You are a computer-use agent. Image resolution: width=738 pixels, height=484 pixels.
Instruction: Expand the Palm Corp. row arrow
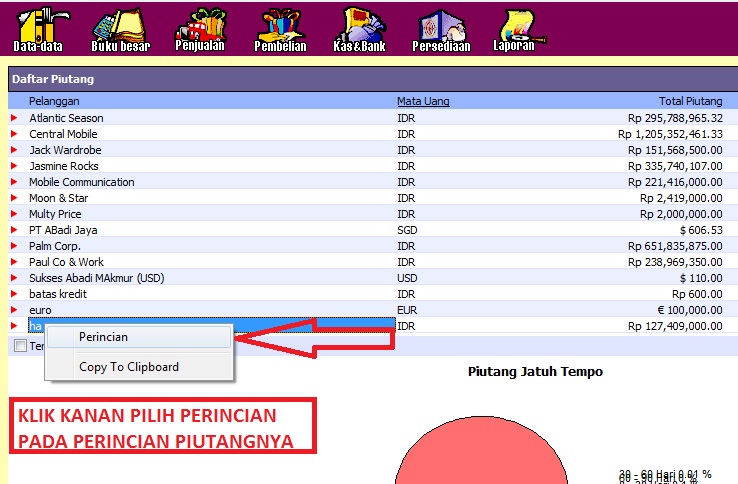click(14, 246)
